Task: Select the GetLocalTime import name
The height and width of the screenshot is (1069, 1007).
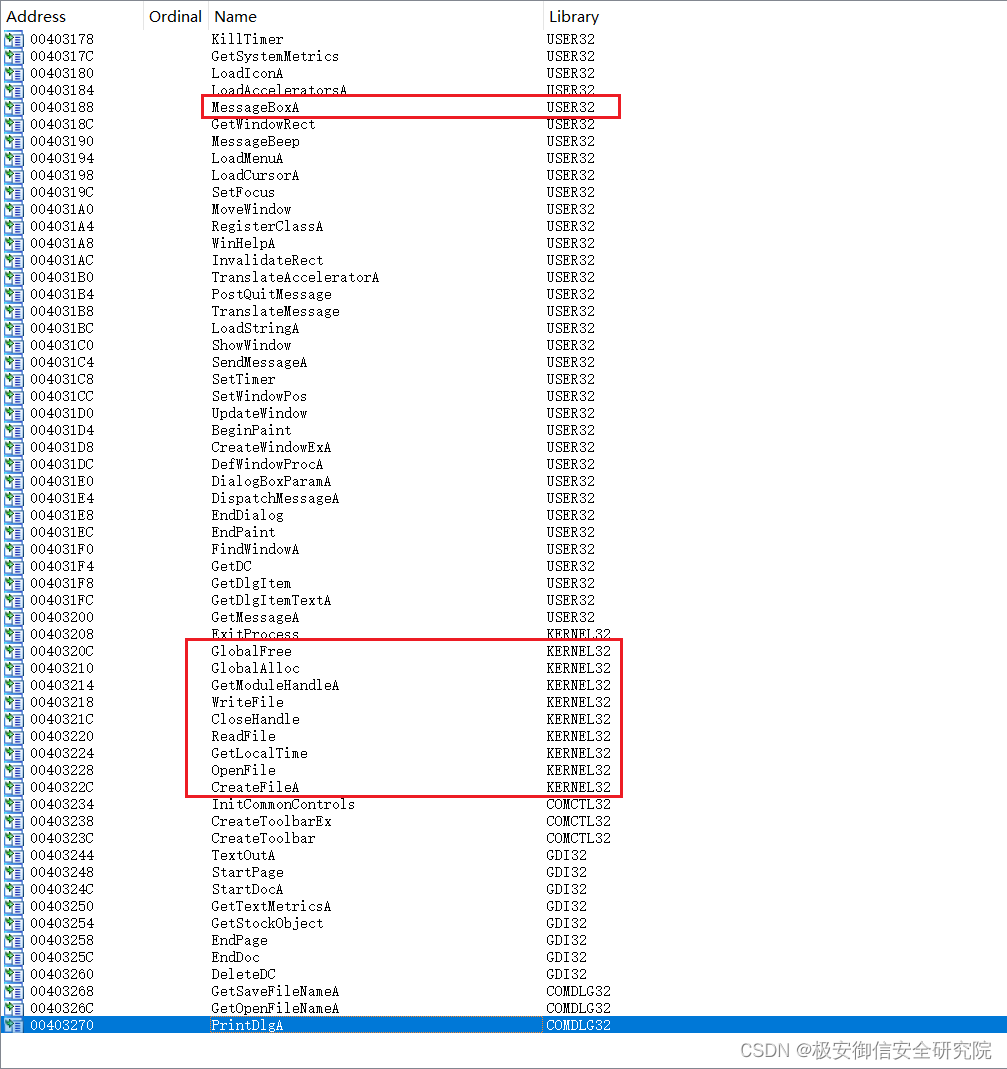Action: 259,753
